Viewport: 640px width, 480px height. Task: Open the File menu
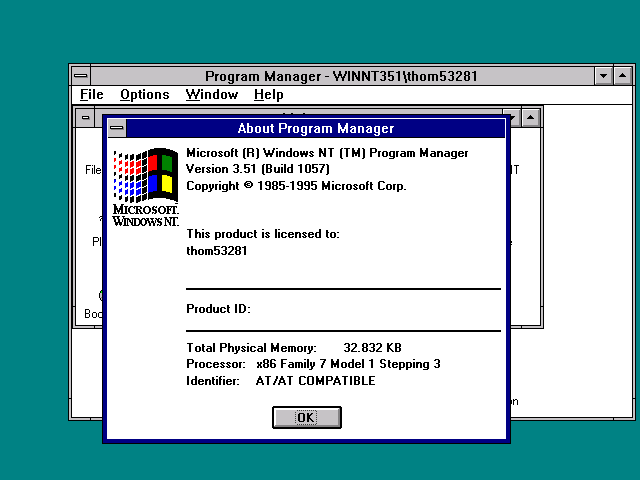tap(91, 95)
